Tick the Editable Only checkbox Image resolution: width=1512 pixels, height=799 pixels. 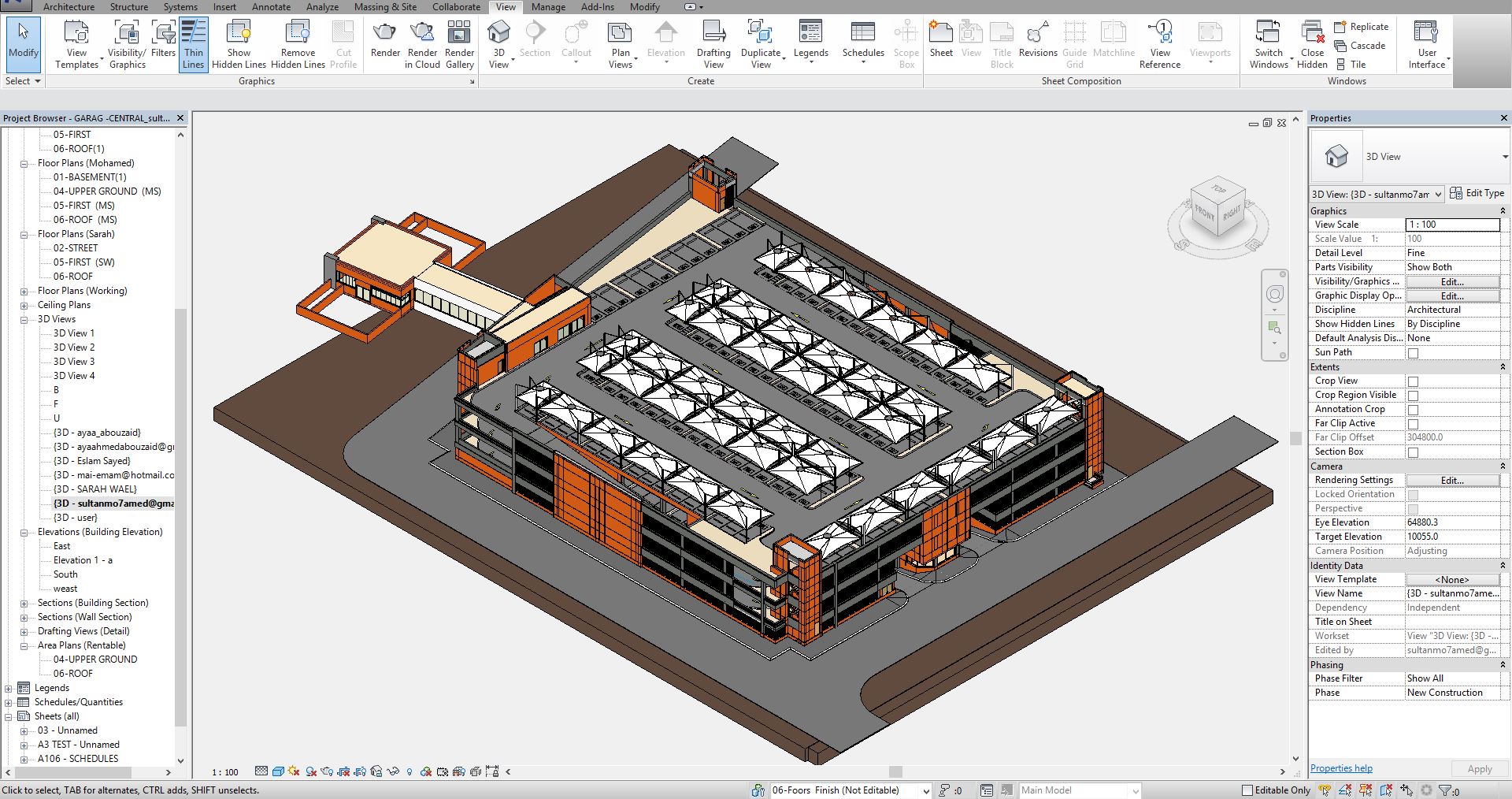click(x=1247, y=790)
